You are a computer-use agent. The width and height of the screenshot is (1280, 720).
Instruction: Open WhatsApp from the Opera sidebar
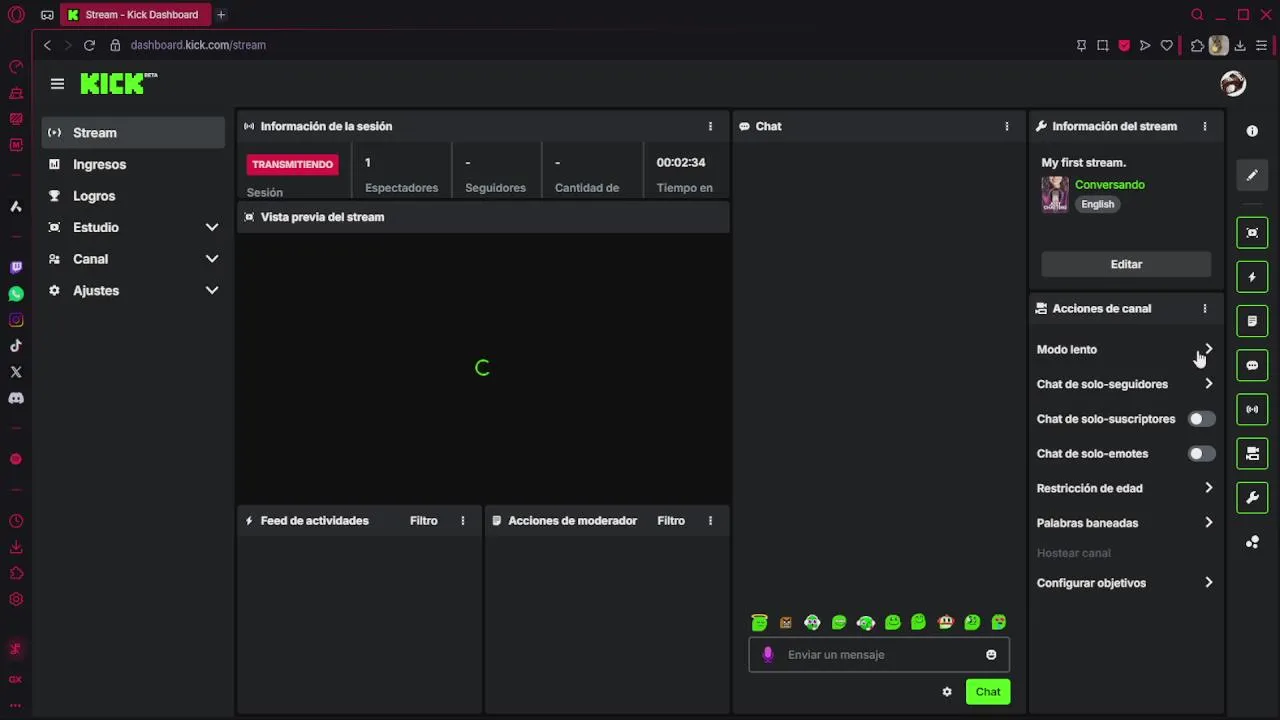pyautogui.click(x=16, y=294)
